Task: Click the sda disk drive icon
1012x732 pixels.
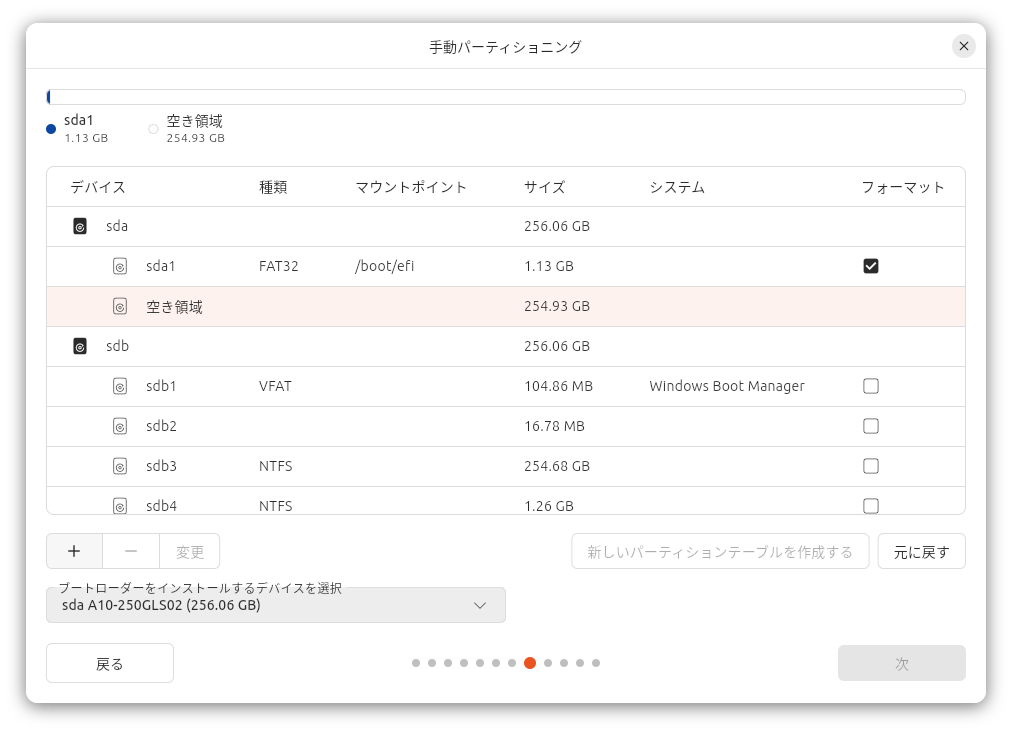Action: (80, 227)
